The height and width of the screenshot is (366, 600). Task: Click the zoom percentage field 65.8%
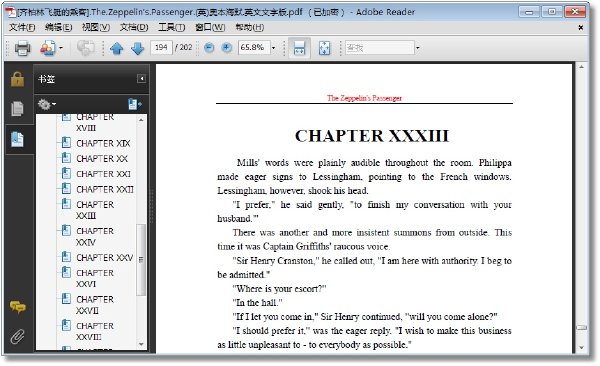[x=254, y=47]
